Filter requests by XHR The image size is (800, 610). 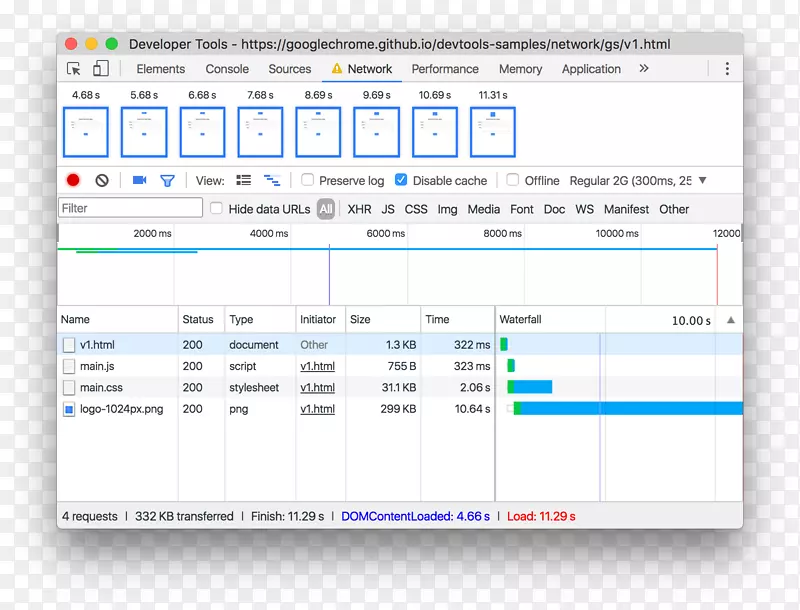359,209
